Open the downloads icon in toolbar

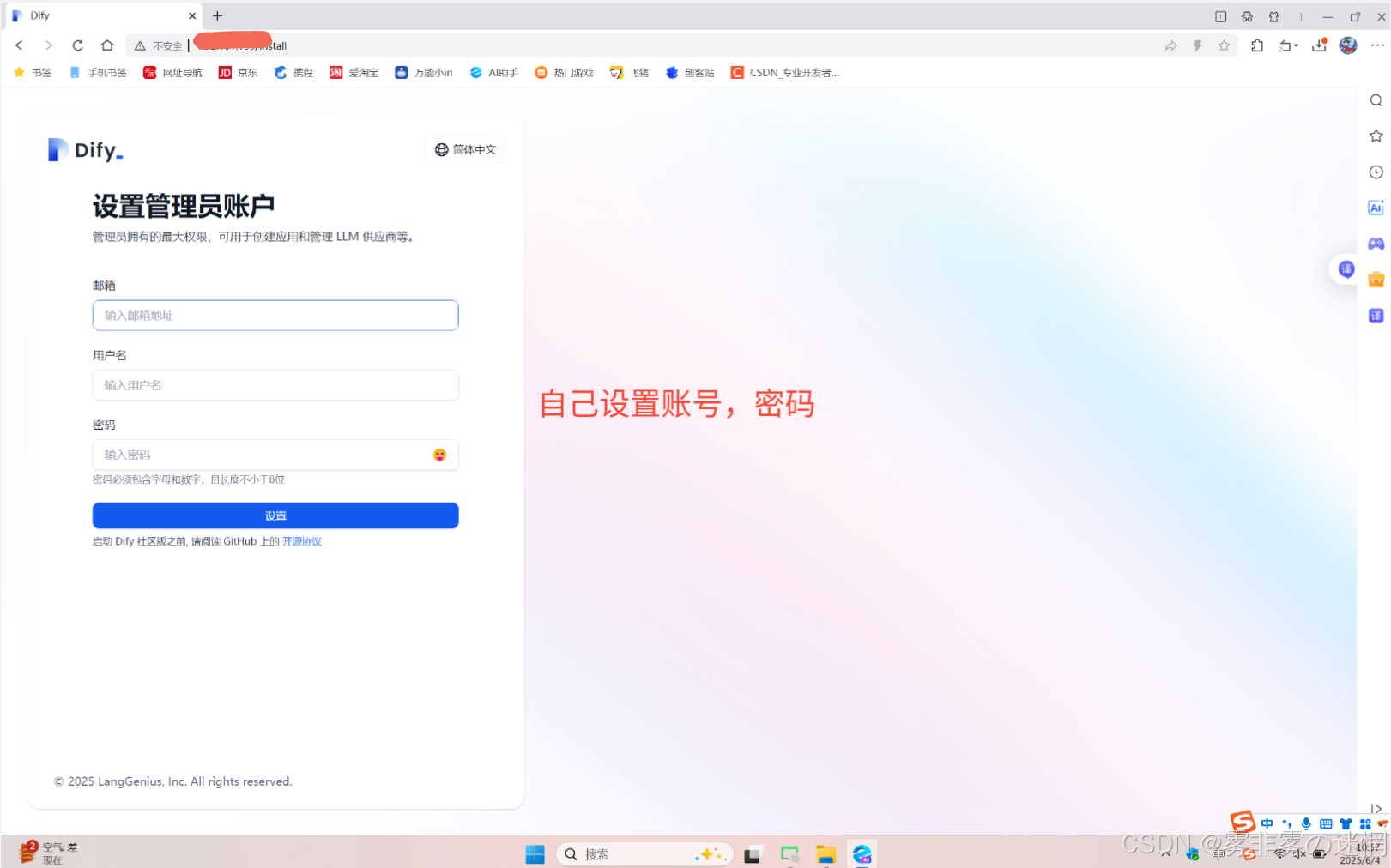pyautogui.click(x=1320, y=45)
